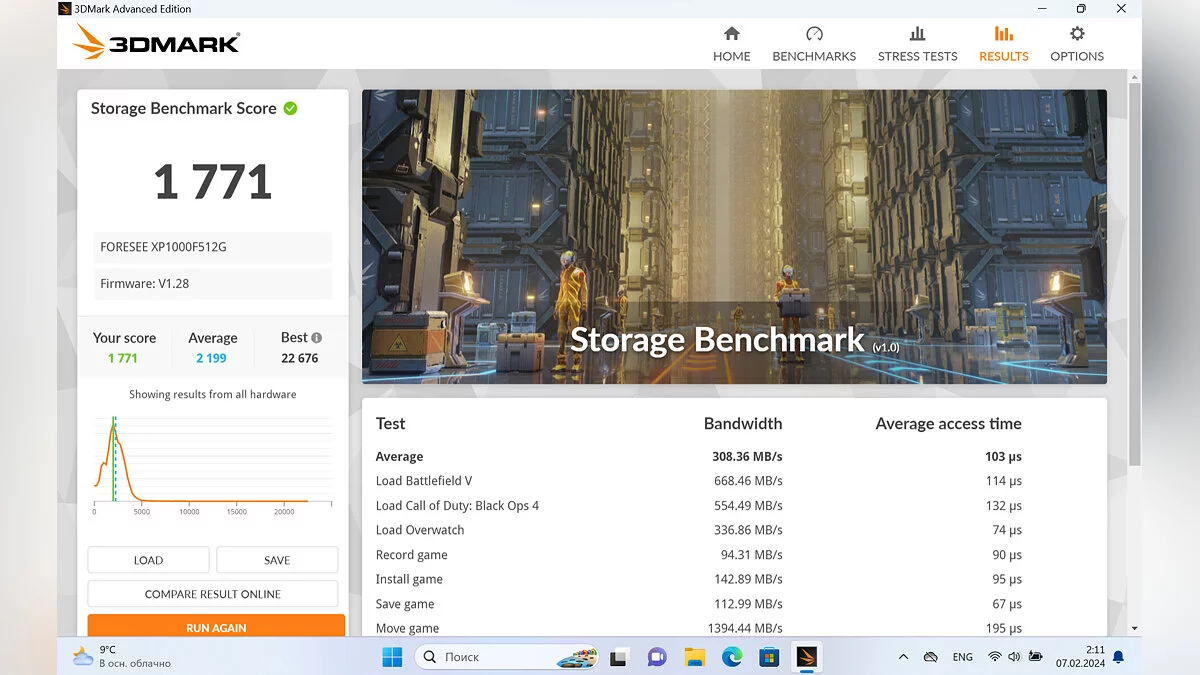Select the Results bar chart icon
1200x675 pixels.
tap(1003, 34)
